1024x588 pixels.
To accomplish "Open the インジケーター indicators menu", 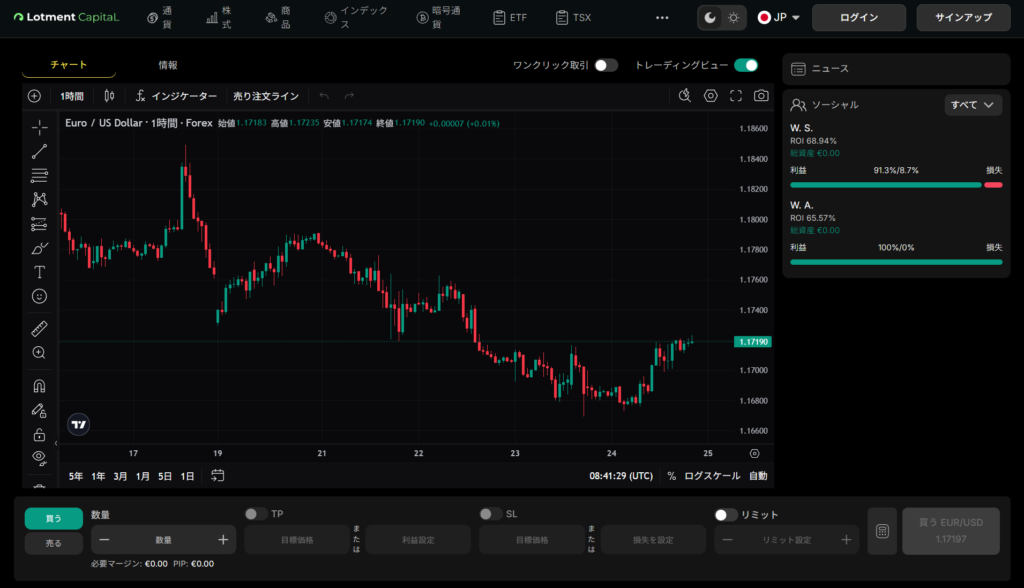I will [x=176, y=96].
